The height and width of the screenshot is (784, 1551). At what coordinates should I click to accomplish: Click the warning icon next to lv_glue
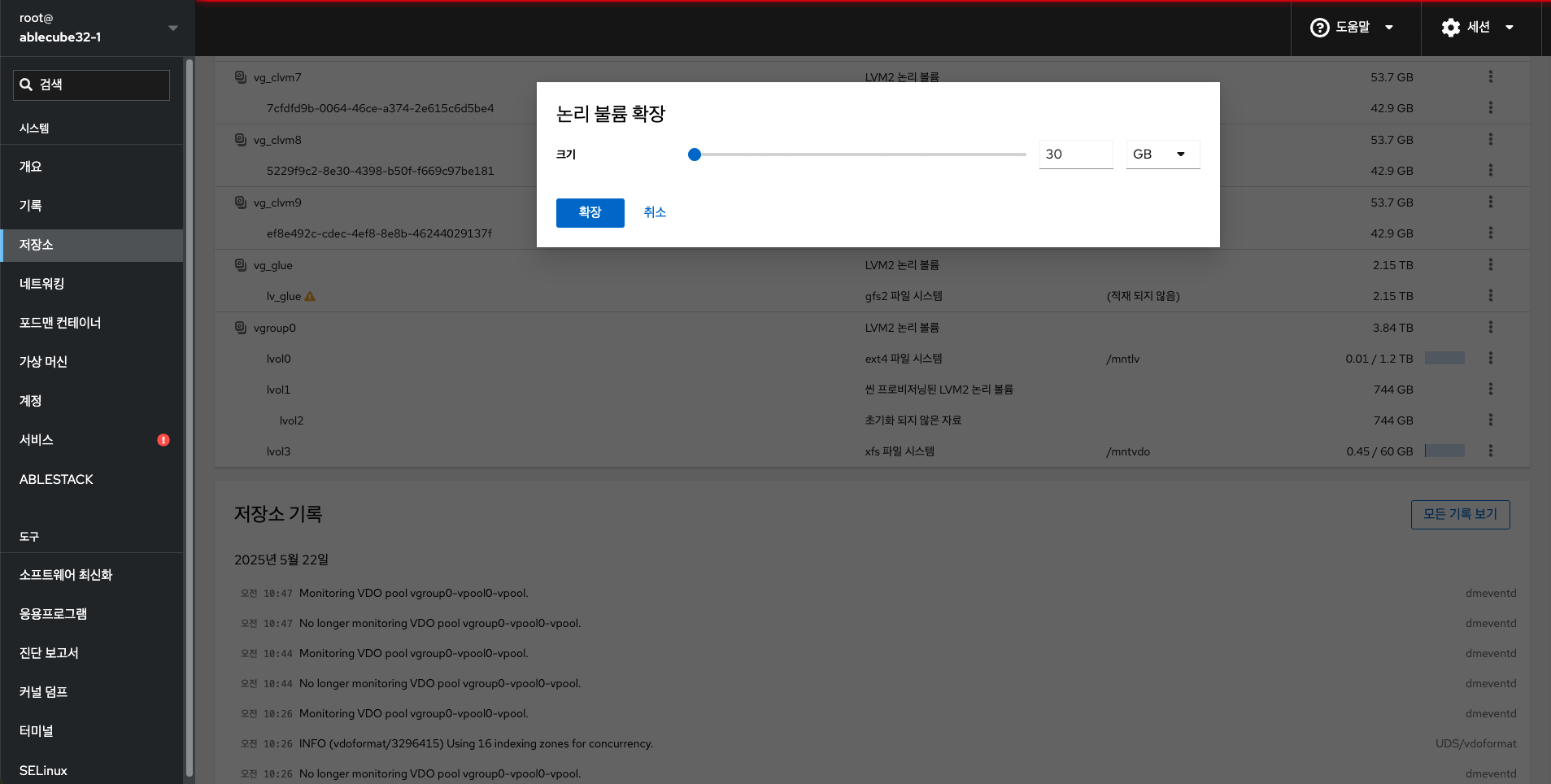(310, 297)
